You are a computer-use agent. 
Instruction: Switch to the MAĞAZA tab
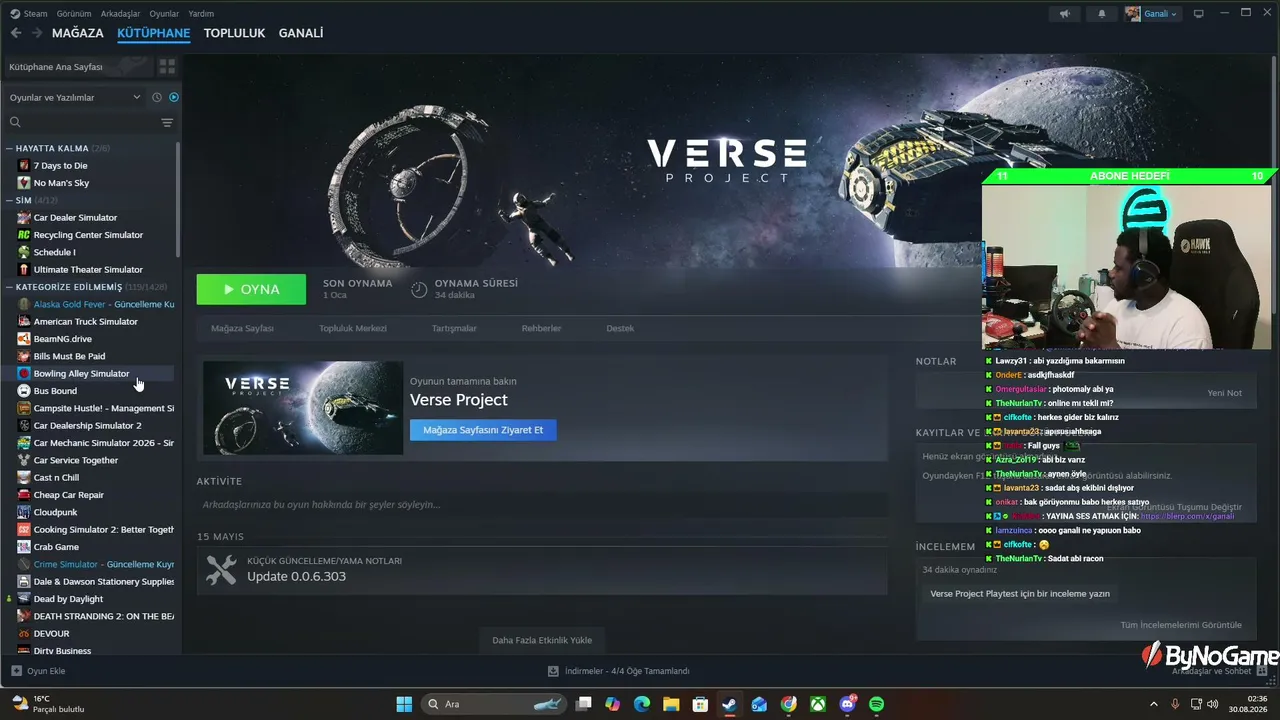(78, 33)
